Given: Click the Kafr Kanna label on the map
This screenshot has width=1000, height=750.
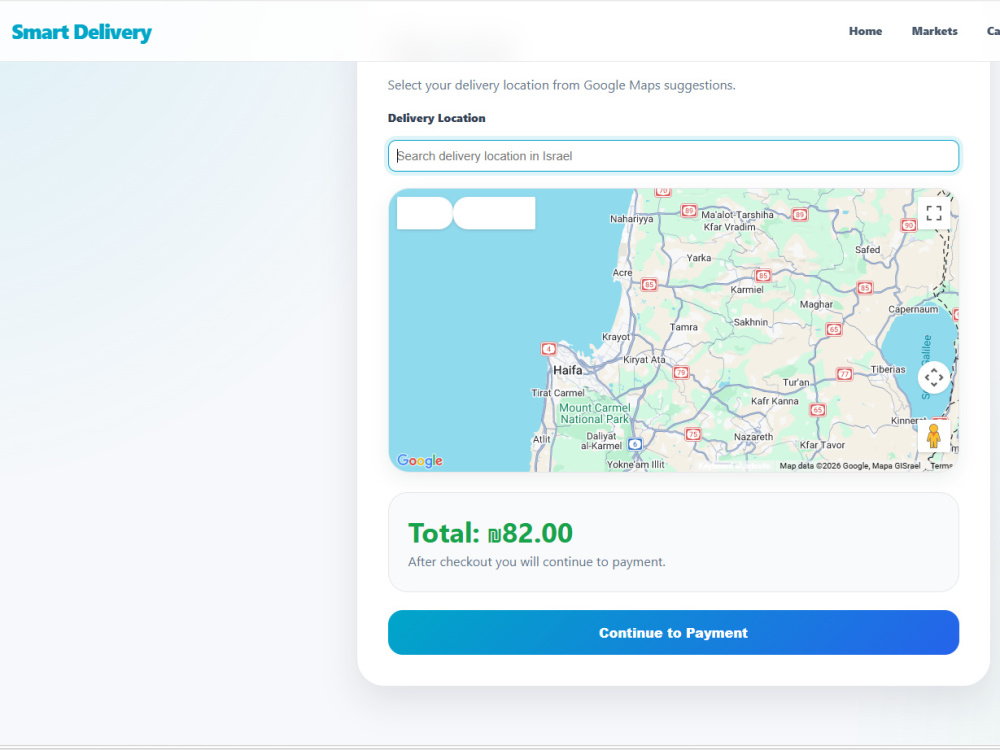Looking at the screenshot, I should click(775, 401).
